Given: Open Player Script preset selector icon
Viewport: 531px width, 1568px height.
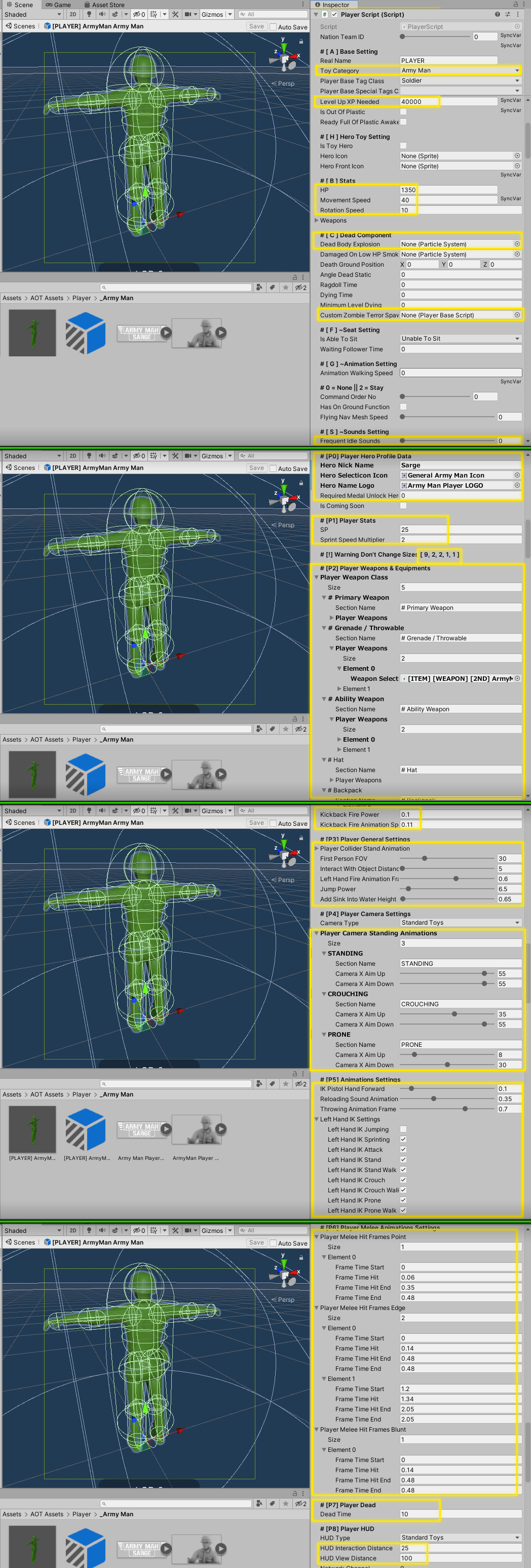Looking at the screenshot, I should pyautogui.click(x=507, y=15).
